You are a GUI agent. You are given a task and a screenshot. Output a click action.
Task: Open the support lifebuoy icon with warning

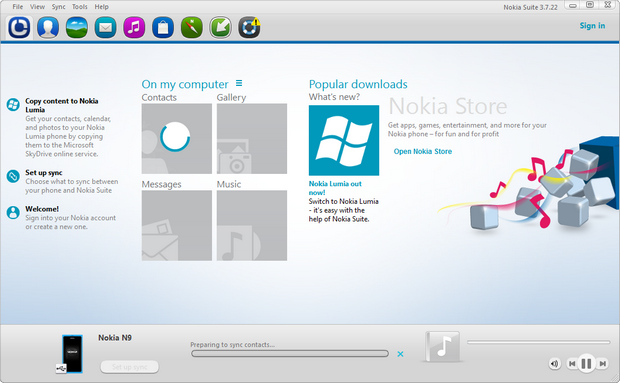point(250,27)
